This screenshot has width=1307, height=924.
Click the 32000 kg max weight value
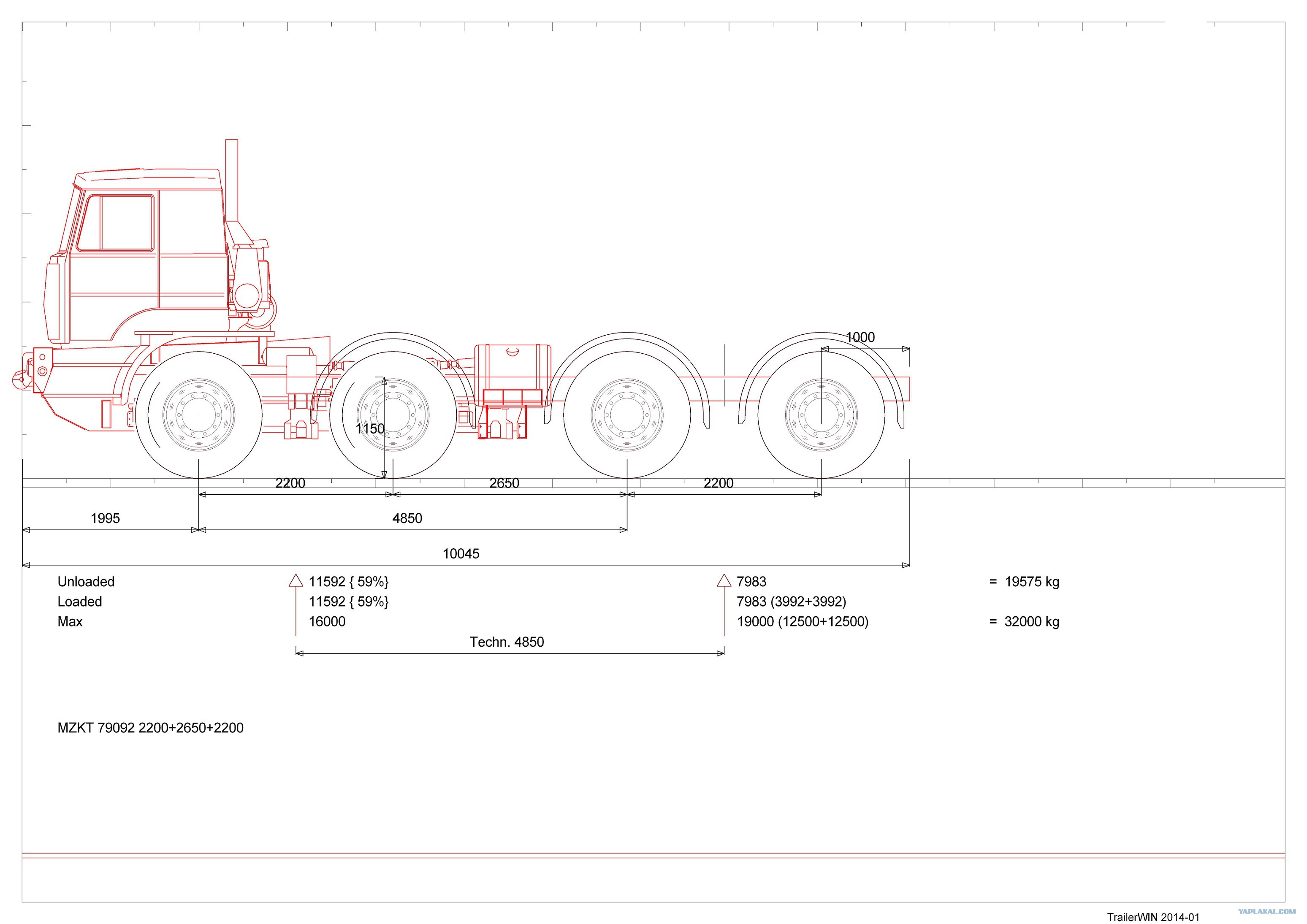tap(1031, 621)
